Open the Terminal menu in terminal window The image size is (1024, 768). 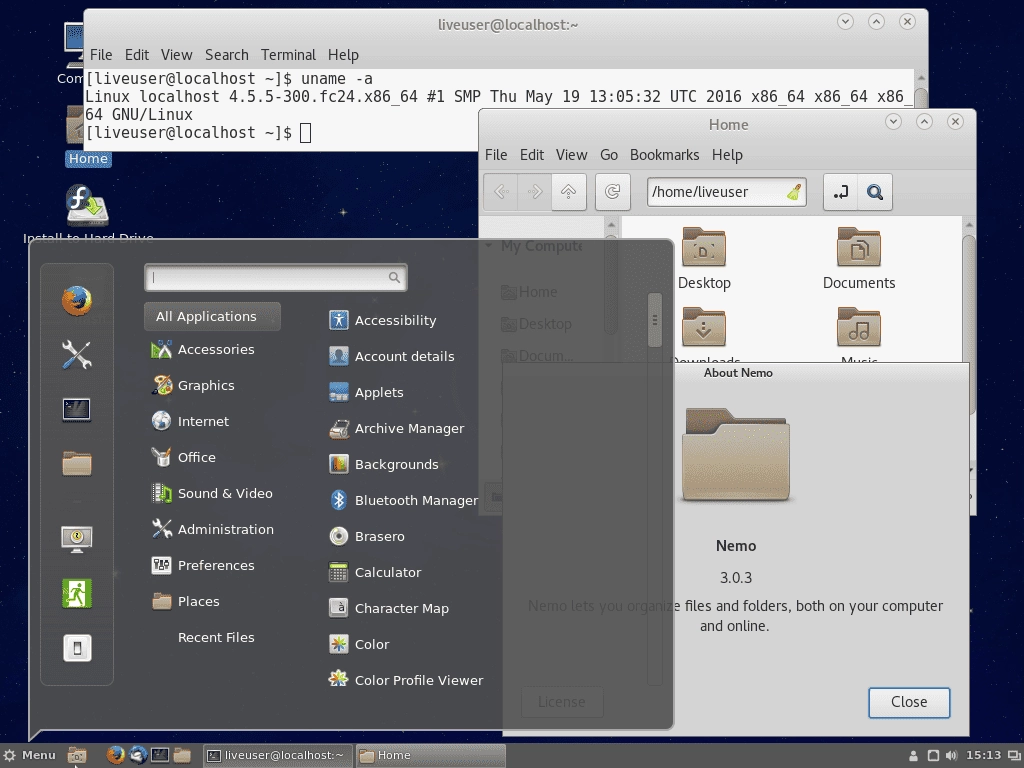pyautogui.click(x=288, y=55)
